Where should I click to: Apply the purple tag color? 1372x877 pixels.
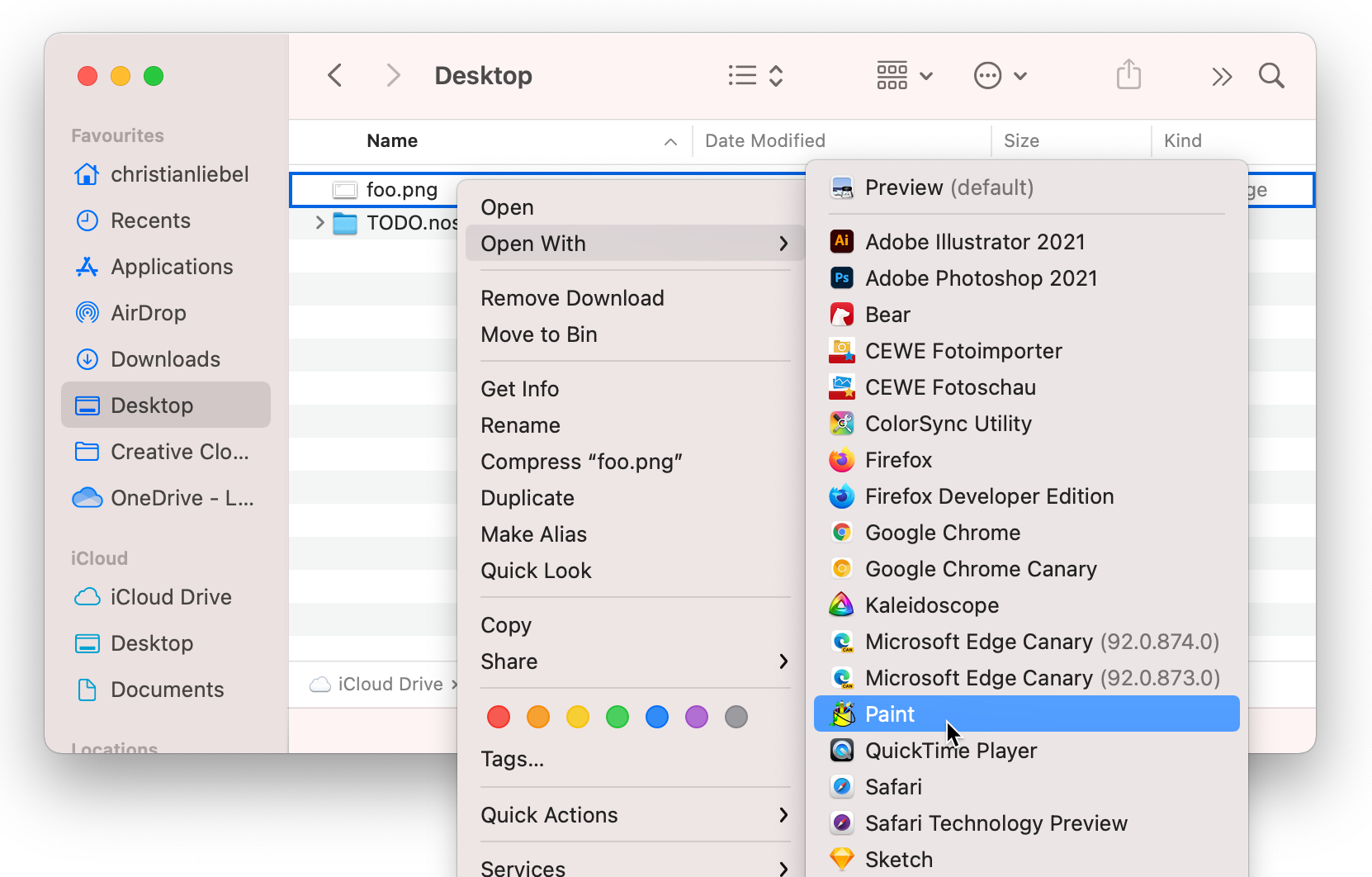697,717
